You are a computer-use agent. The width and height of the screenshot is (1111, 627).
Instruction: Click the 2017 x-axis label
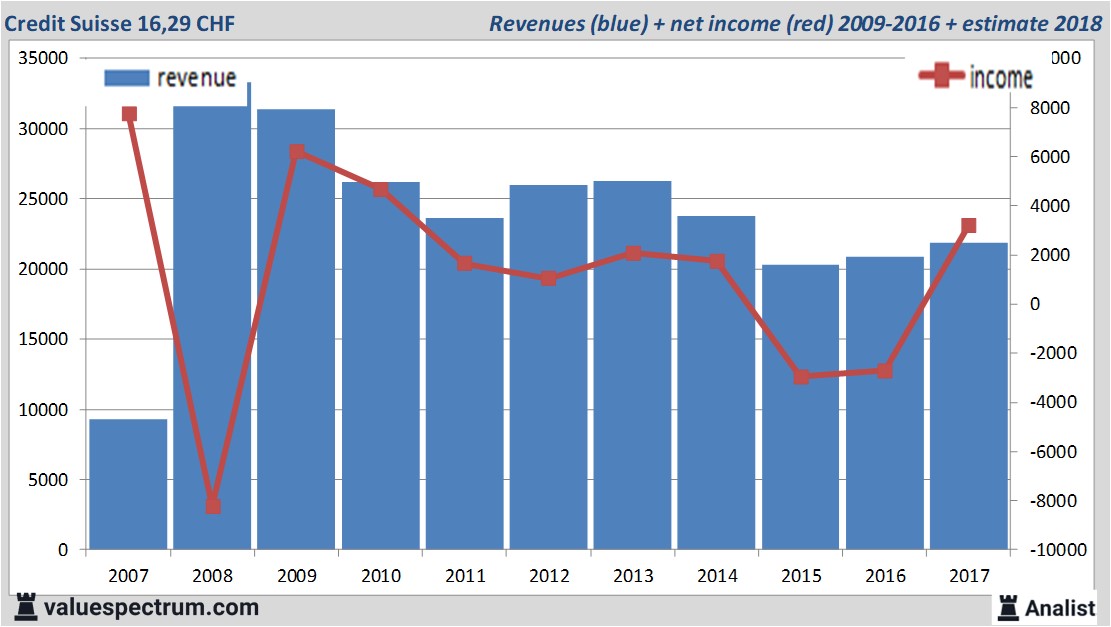[x=969, y=575]
